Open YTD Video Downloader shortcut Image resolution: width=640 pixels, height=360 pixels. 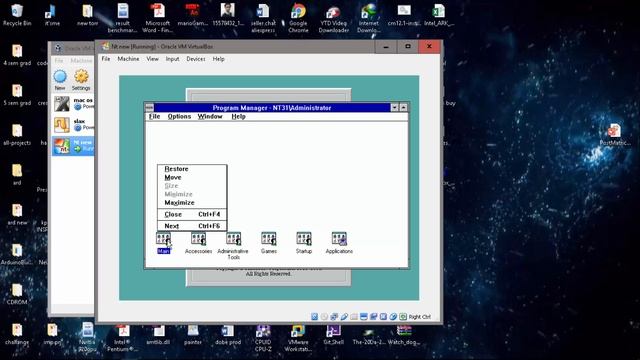click(334, 18)
